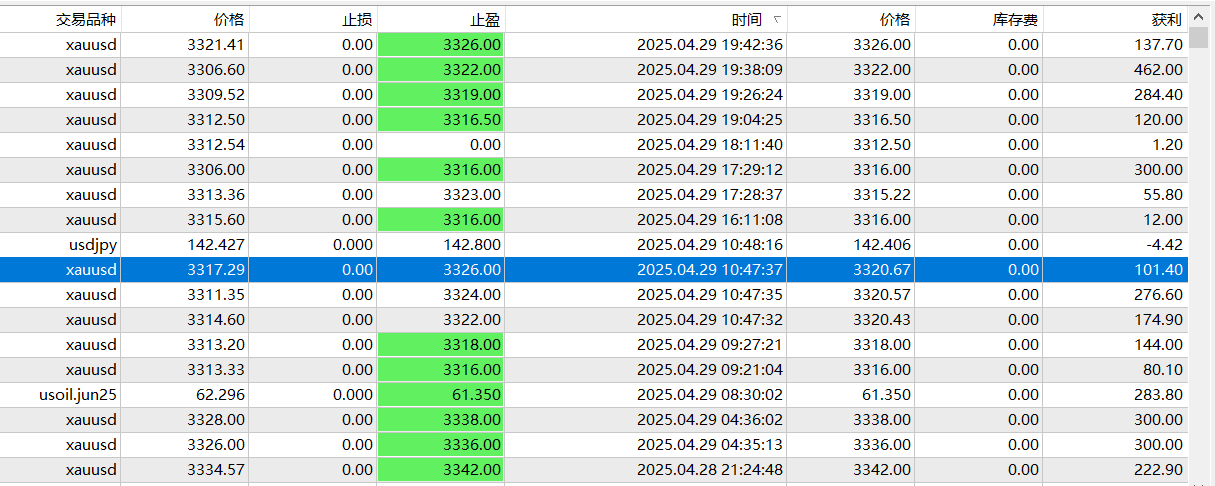Select time entry 2025.04.28 21:24:48

point(710,470)
